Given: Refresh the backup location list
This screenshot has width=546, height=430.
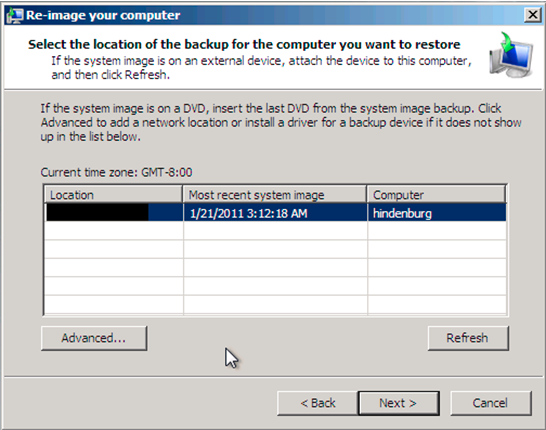Looking at the screenshot, I should (468, 338).
